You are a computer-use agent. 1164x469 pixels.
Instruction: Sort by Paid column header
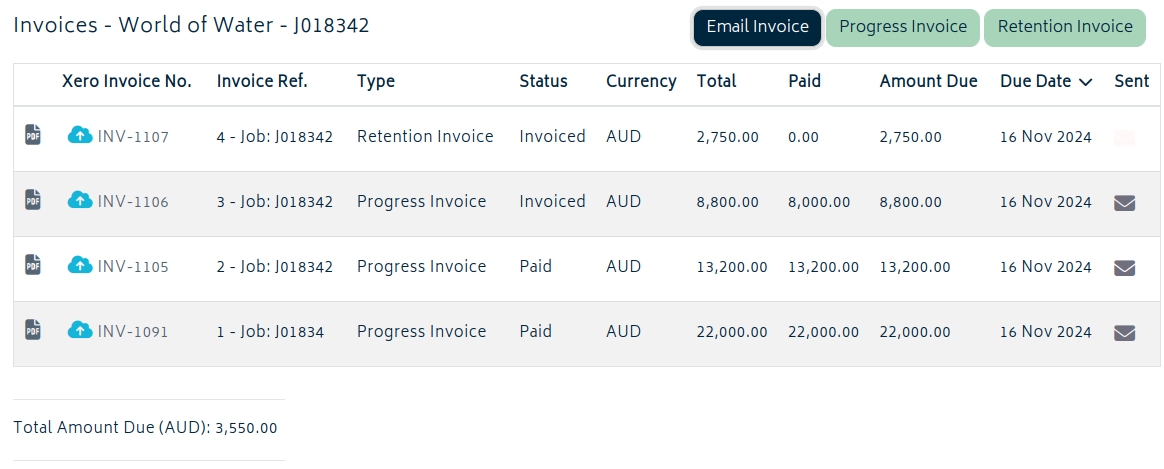805,81
